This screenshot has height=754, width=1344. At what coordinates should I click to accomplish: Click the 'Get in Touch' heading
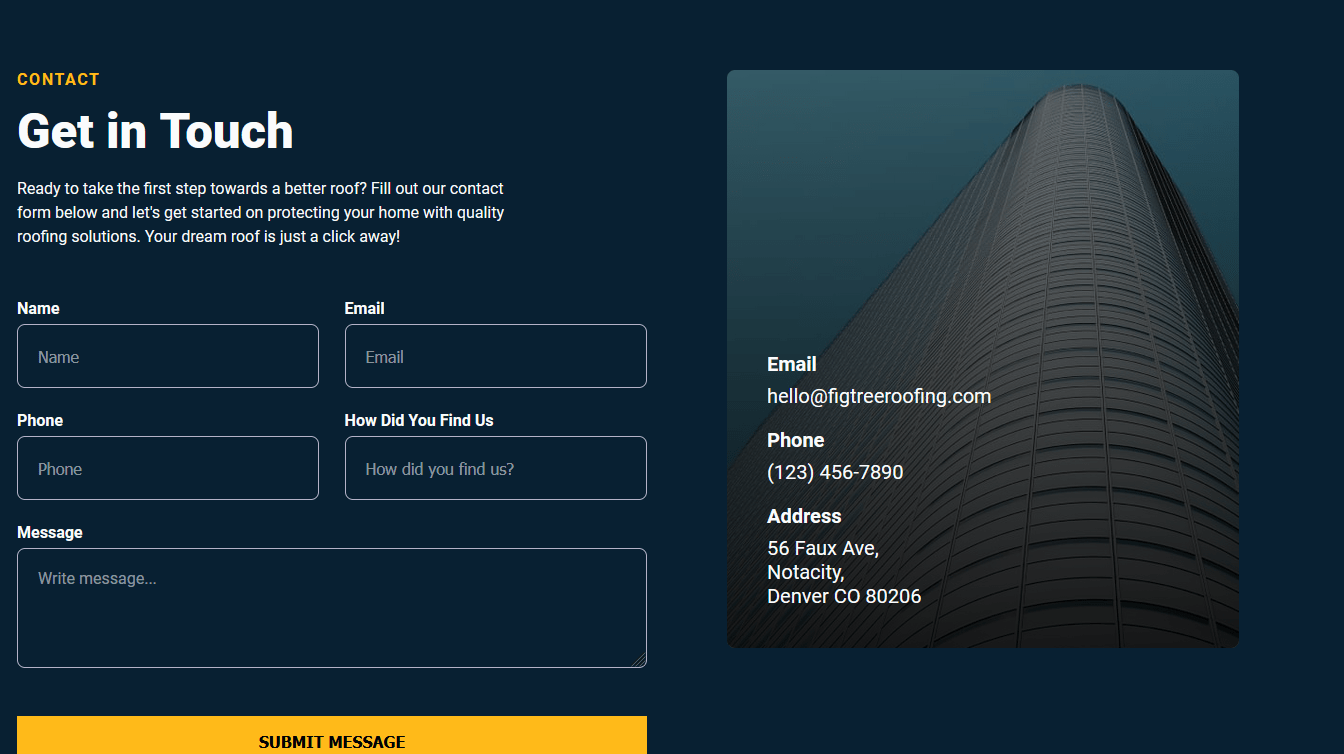[x=155, y=131]
